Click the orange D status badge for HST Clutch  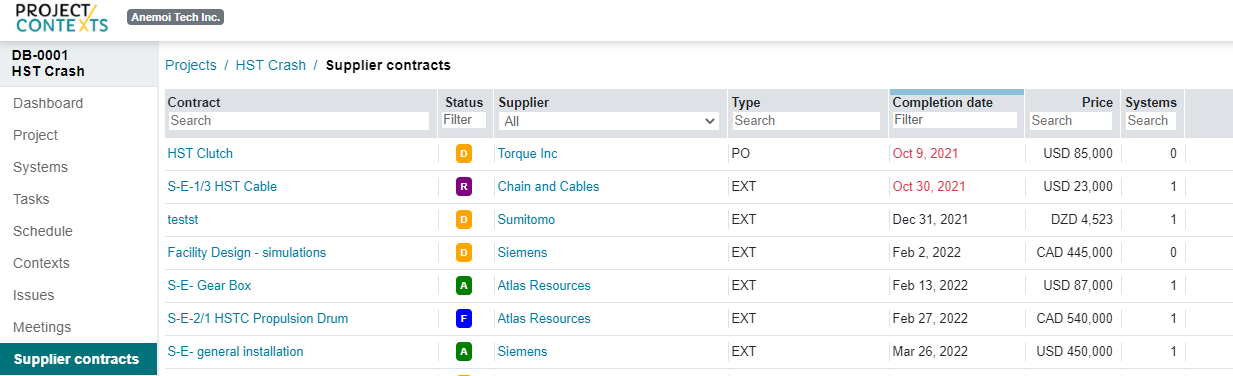[463, 154]
